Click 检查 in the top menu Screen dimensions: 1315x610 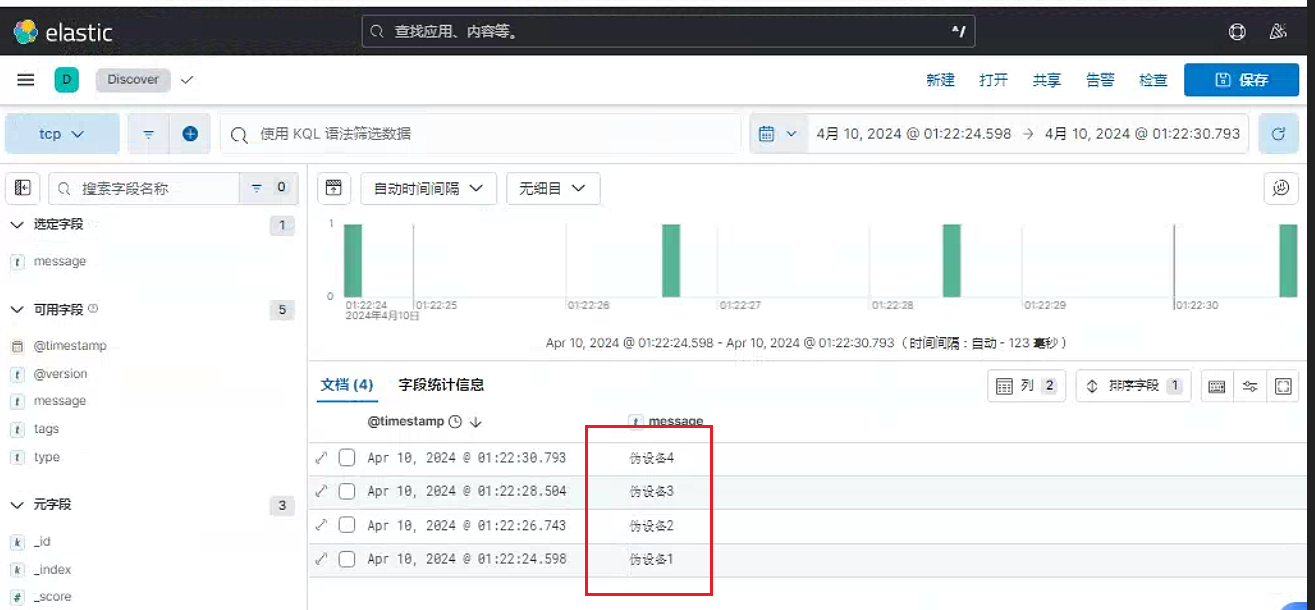(1153, 80)
